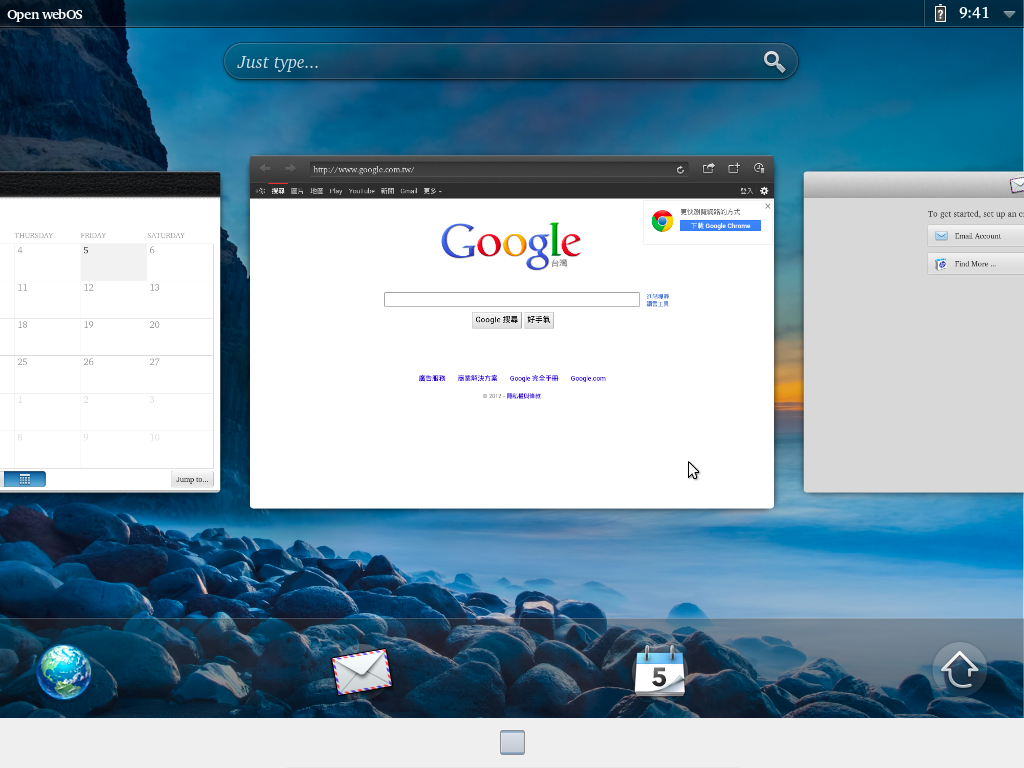Toggle the month view button in Calendar
This screenshot has height=768, width=1024.
(x=25, y=479)
